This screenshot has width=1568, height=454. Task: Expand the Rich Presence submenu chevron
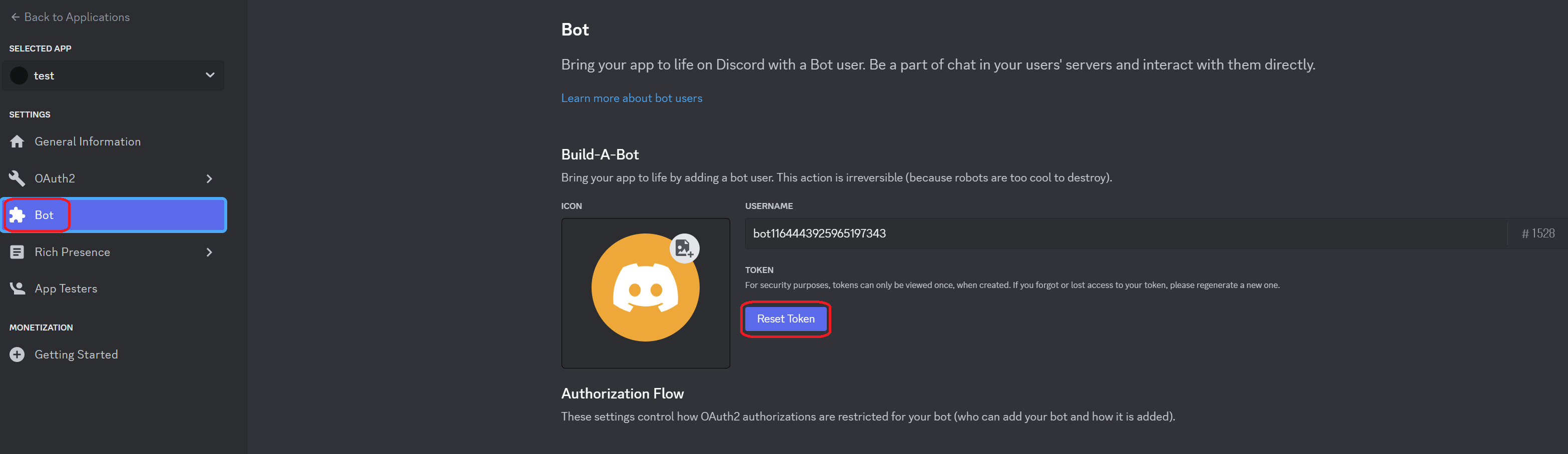(x=209, y=252)
